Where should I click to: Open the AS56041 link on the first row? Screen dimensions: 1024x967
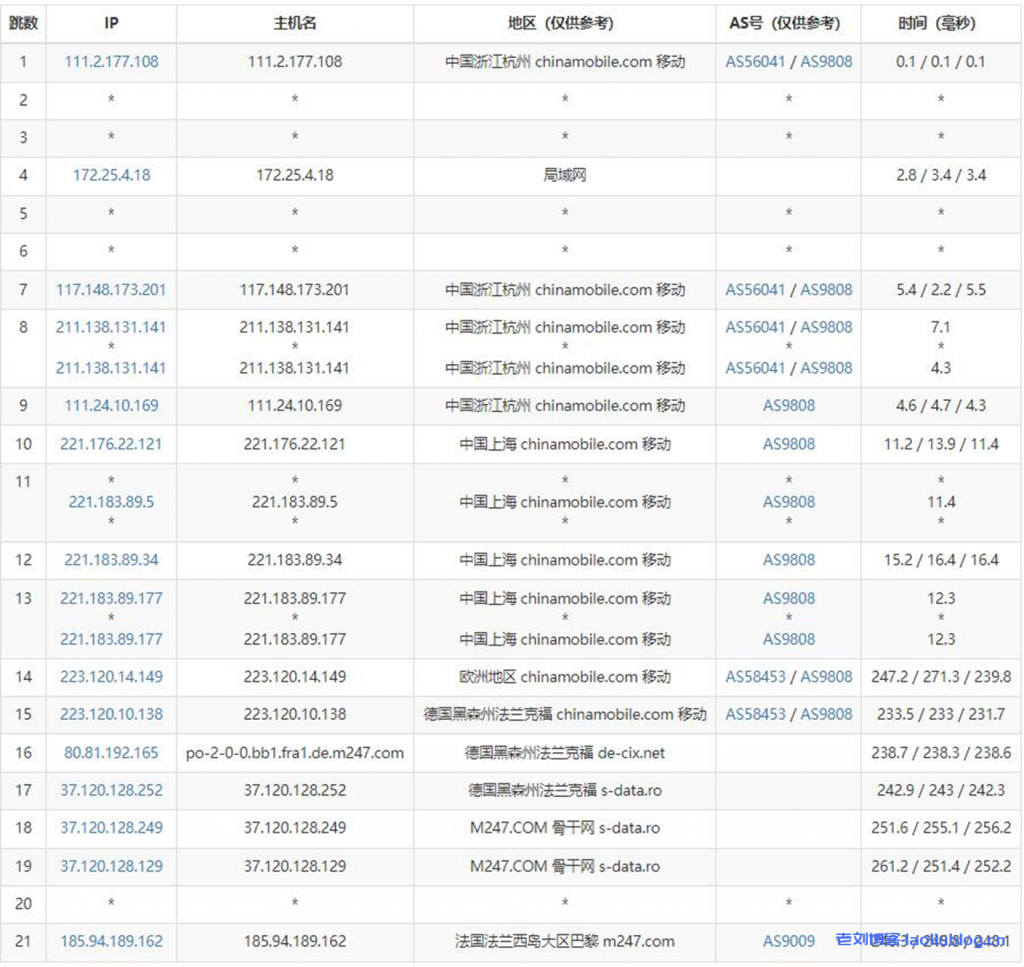click(756, 61)
